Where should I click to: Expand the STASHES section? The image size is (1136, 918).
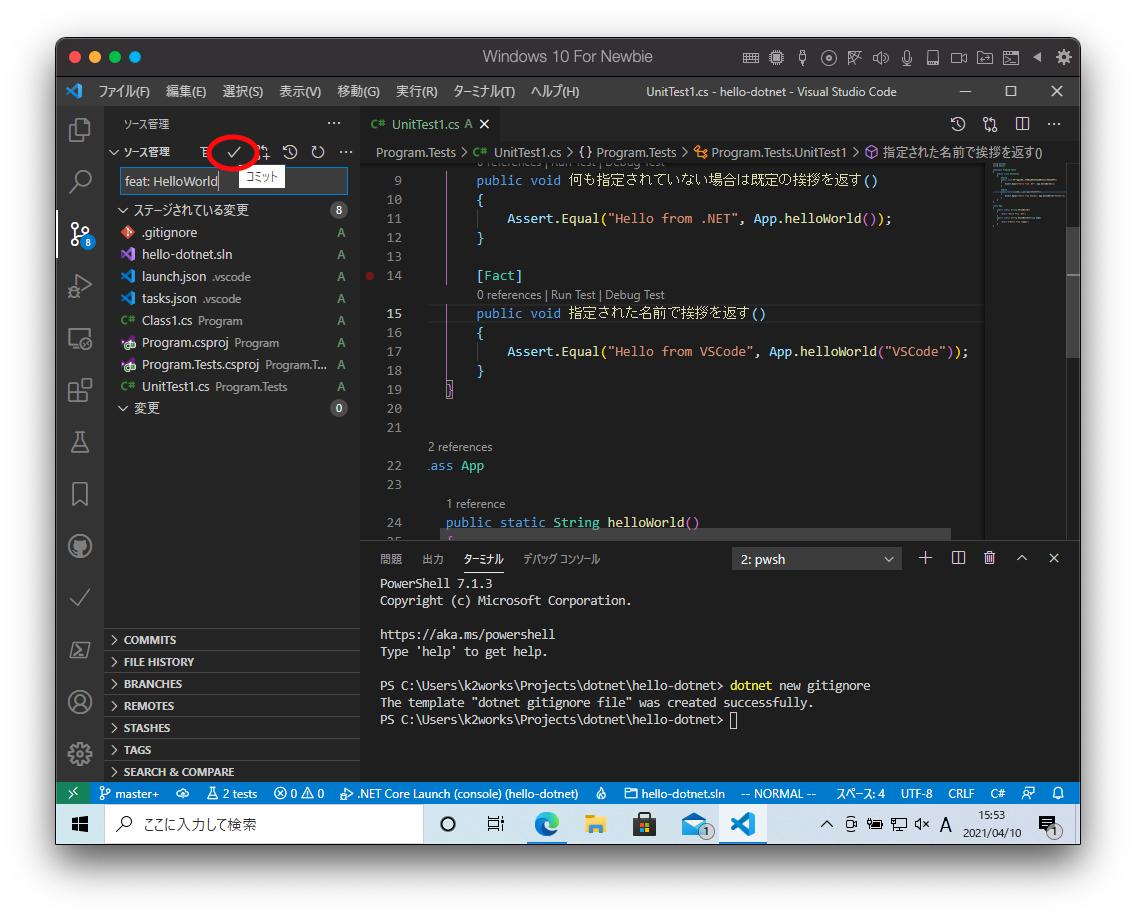147,728
